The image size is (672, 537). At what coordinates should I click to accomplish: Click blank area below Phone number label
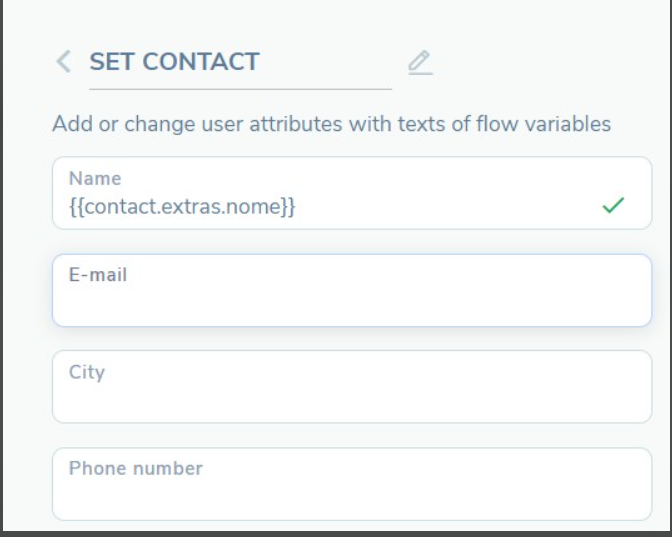[300, 498]
